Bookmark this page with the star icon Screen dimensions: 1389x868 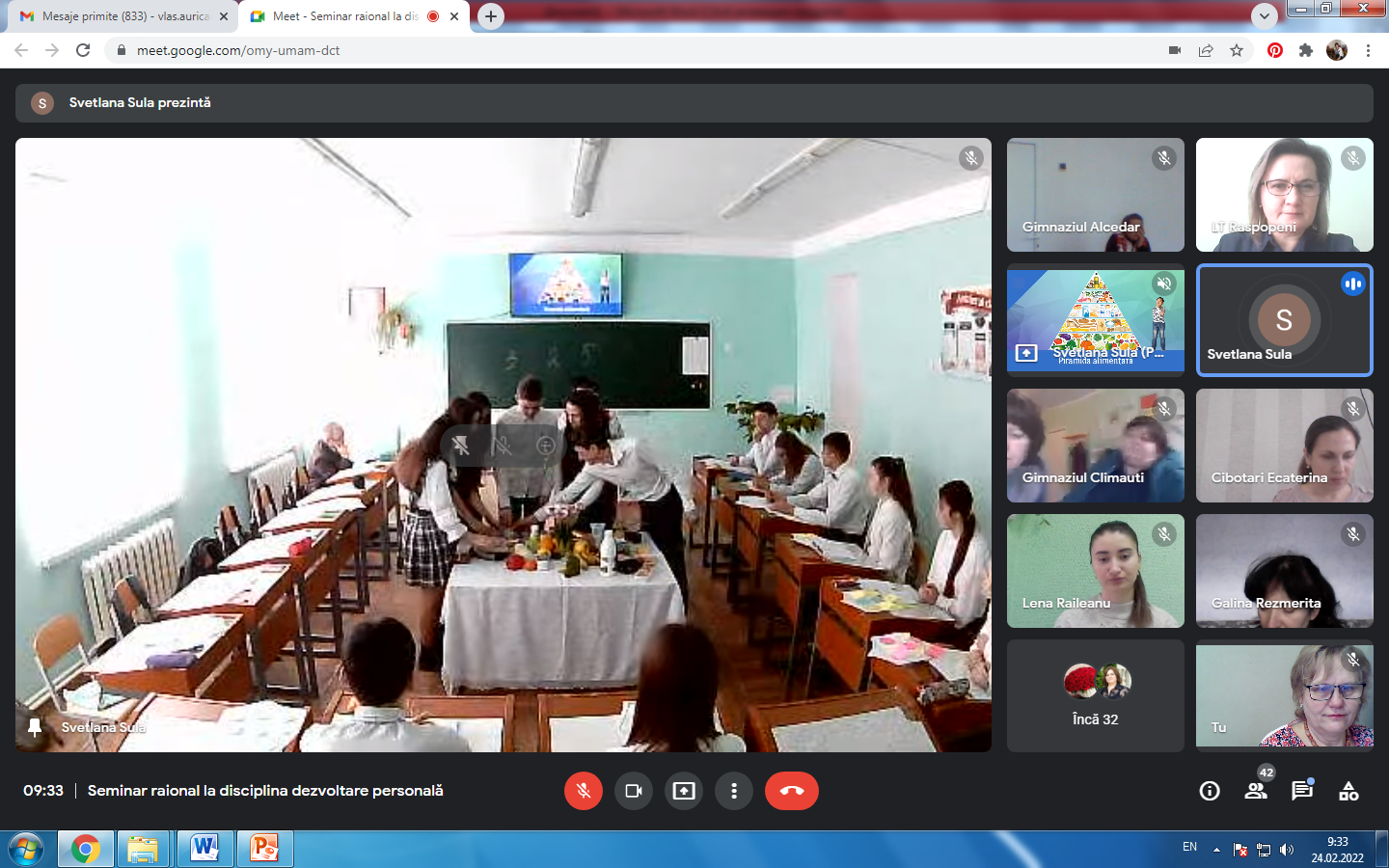click(x=1237, y=50)
